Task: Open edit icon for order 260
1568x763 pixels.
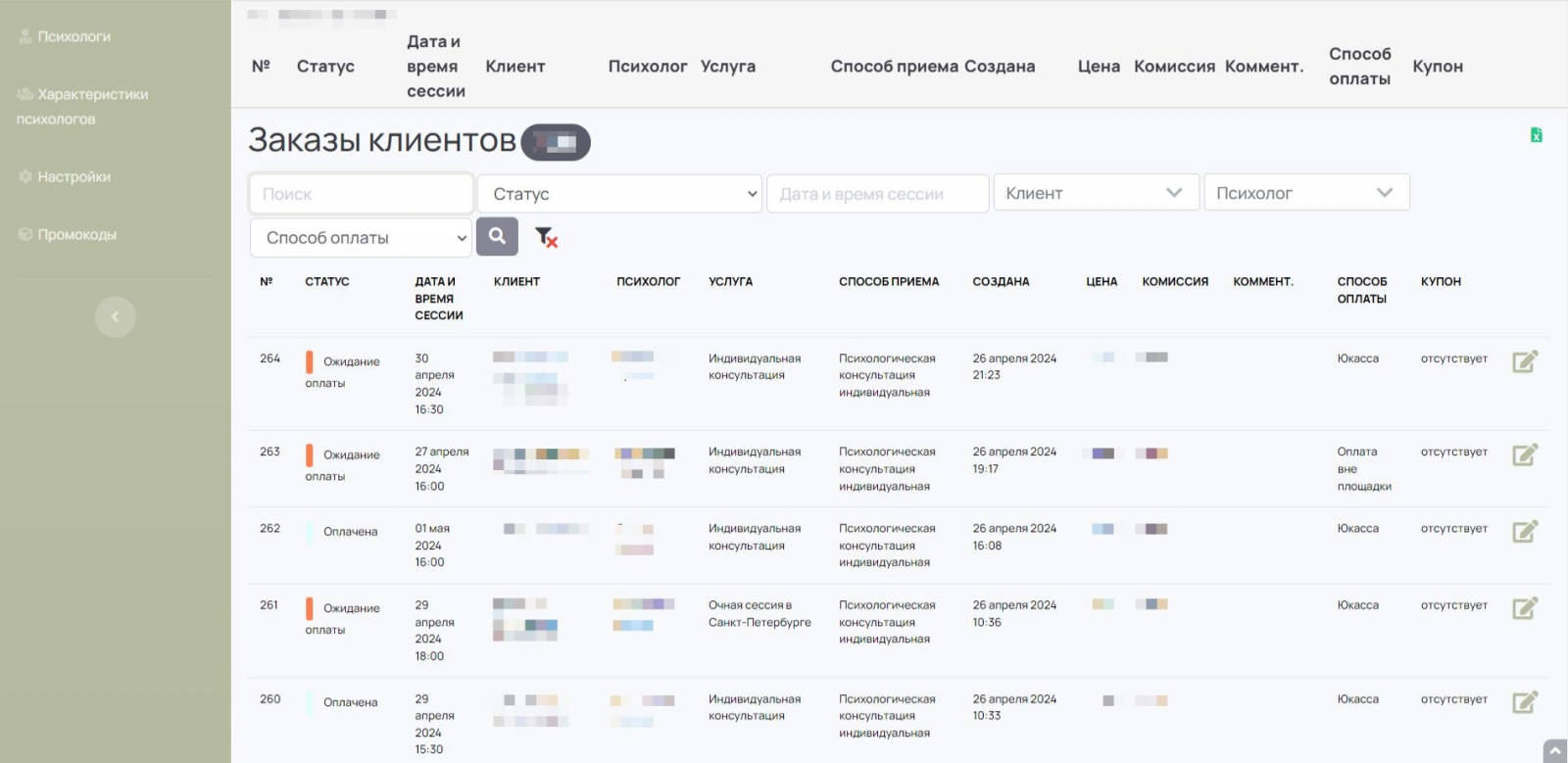Action: click(x=1524, y=702)
